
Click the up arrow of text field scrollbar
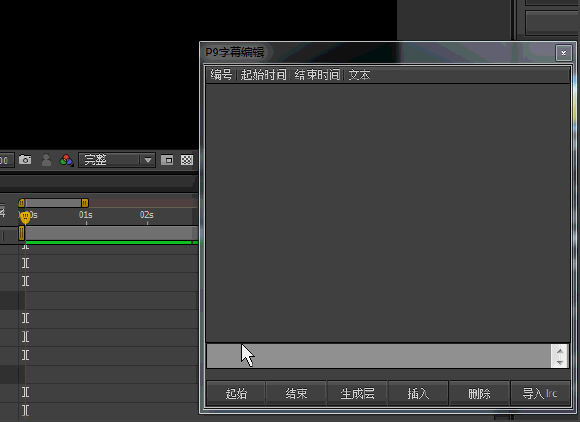(x=560, y=350)
